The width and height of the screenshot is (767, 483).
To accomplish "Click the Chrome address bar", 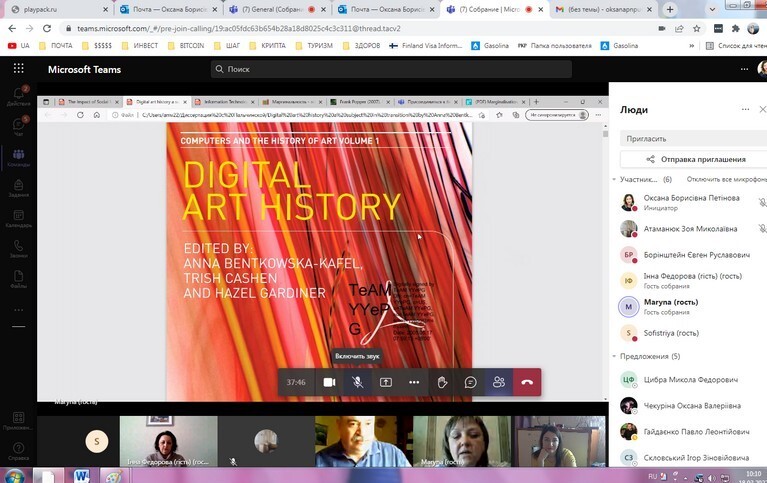I will coord(357,28).
